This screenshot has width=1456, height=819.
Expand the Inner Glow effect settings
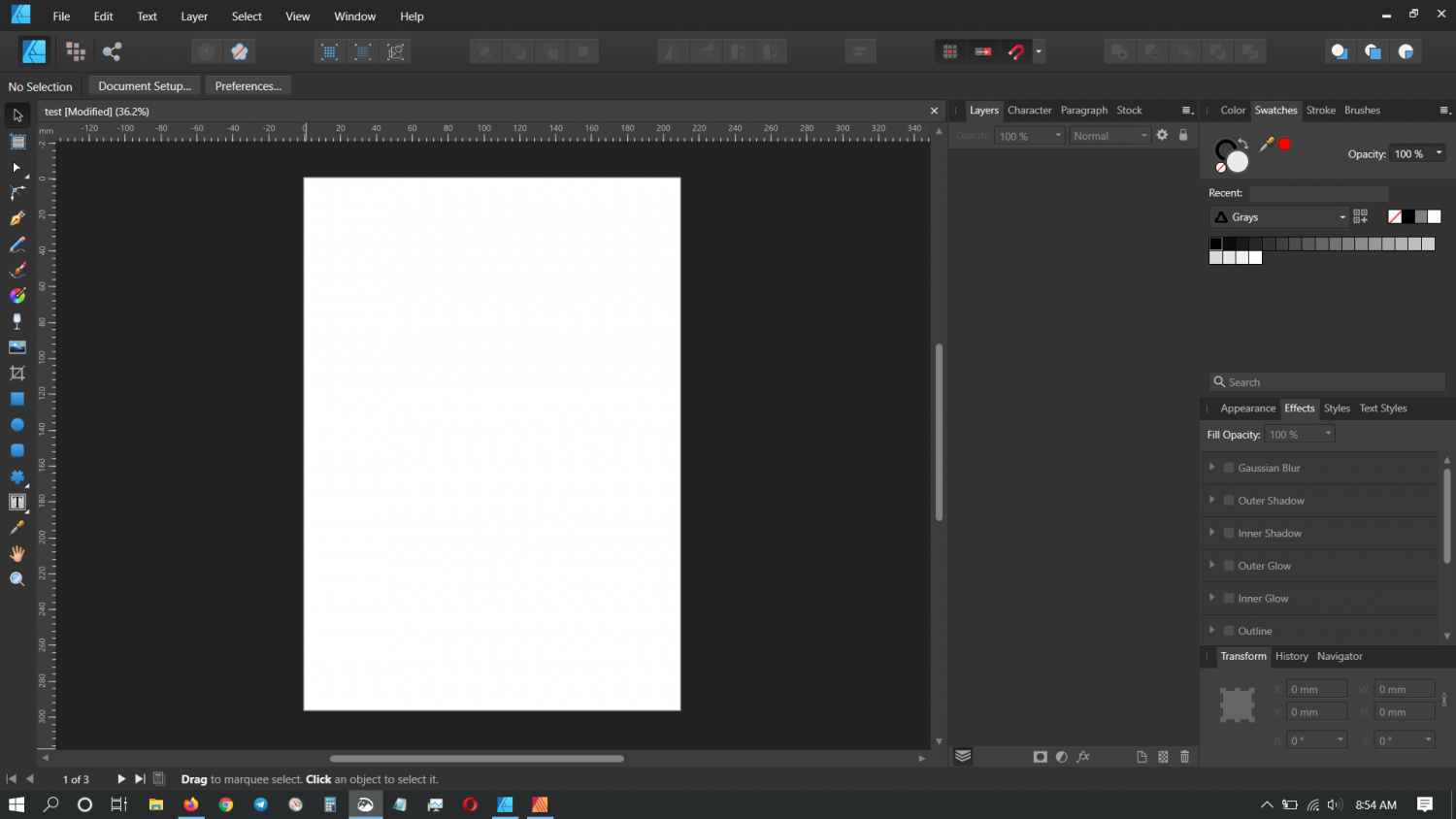click(x=1211, y=598)
